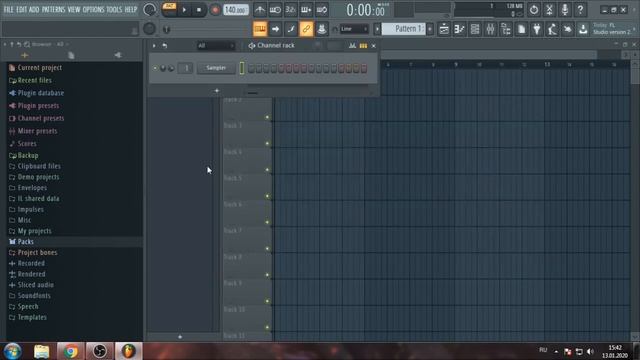Open the EDIT menu
Image resolution: width=640 pixels, height=360 pixels.
[x=22, y=9]
